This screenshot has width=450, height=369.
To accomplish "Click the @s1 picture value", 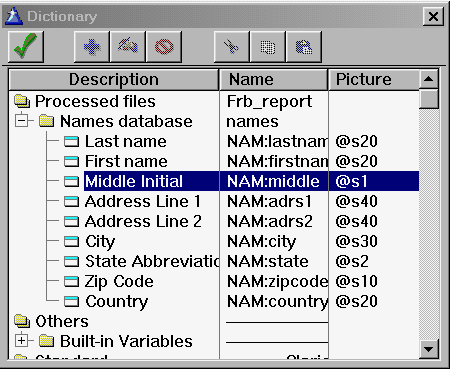I will [352, 181].
